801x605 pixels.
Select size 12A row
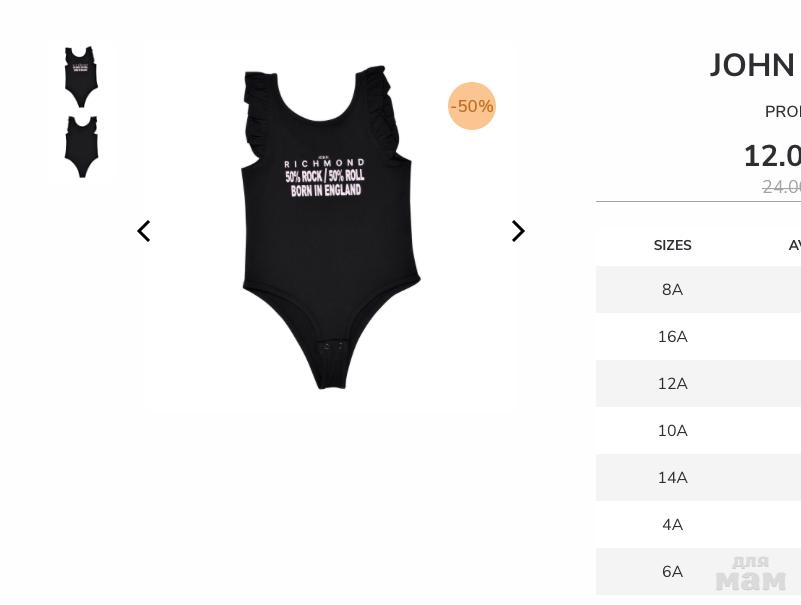(698, 383)
